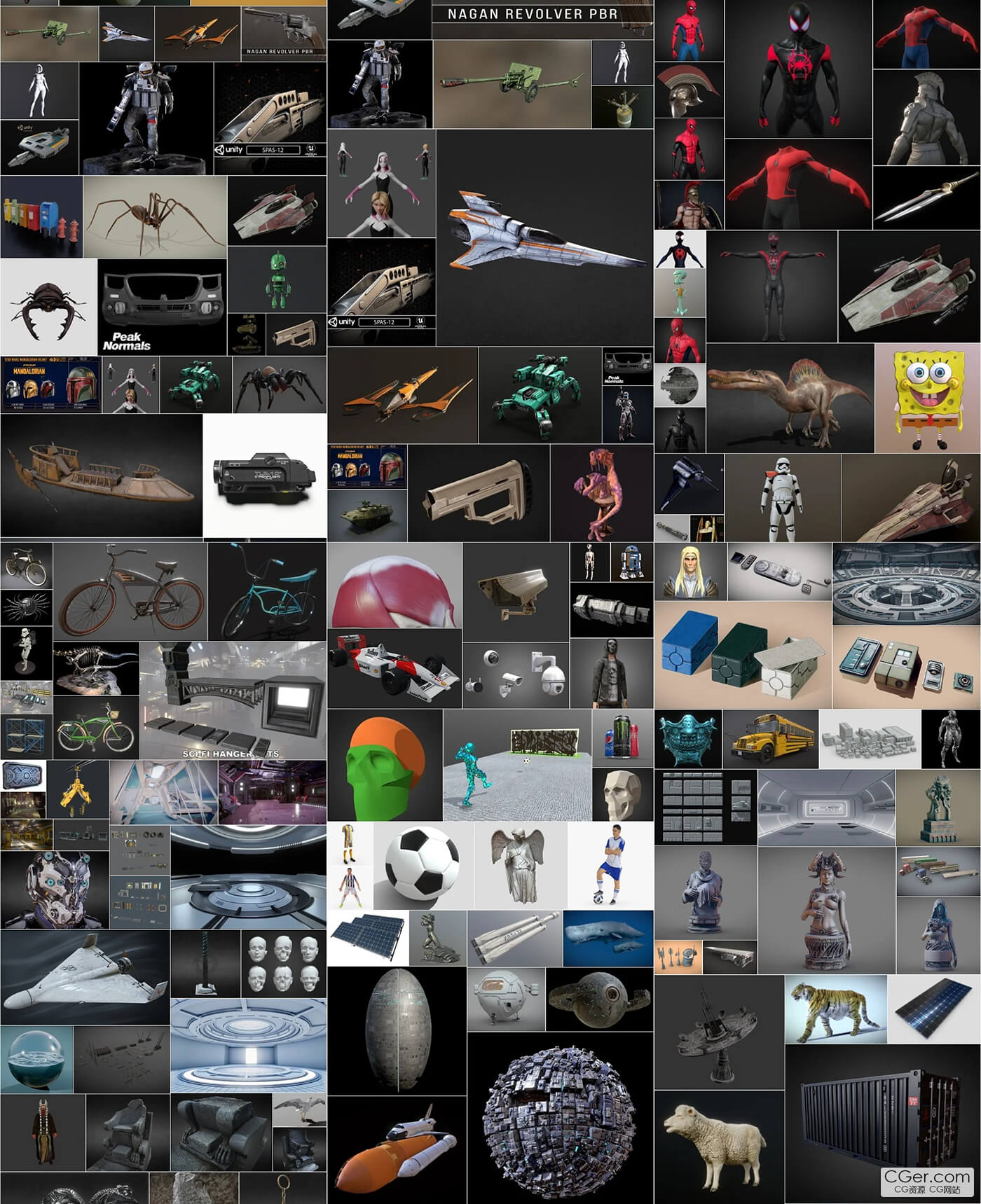Viewport: 981px width, 1204px height.
Task: Click the colored mailboxes and hydrant thumbnail
Action: [x=41, y=216]
